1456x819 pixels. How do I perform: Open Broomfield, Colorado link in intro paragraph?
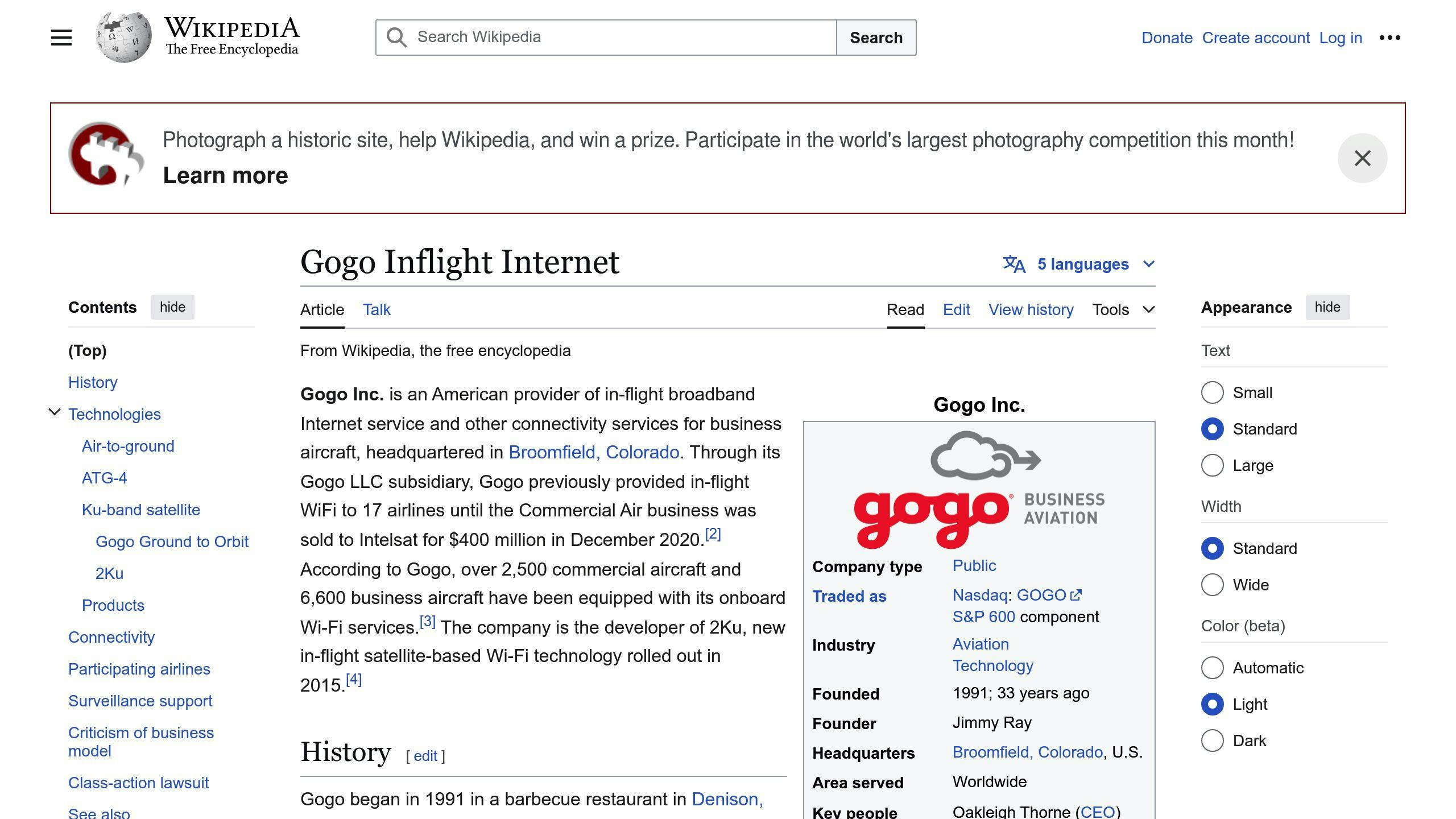(x=594, y=452)
